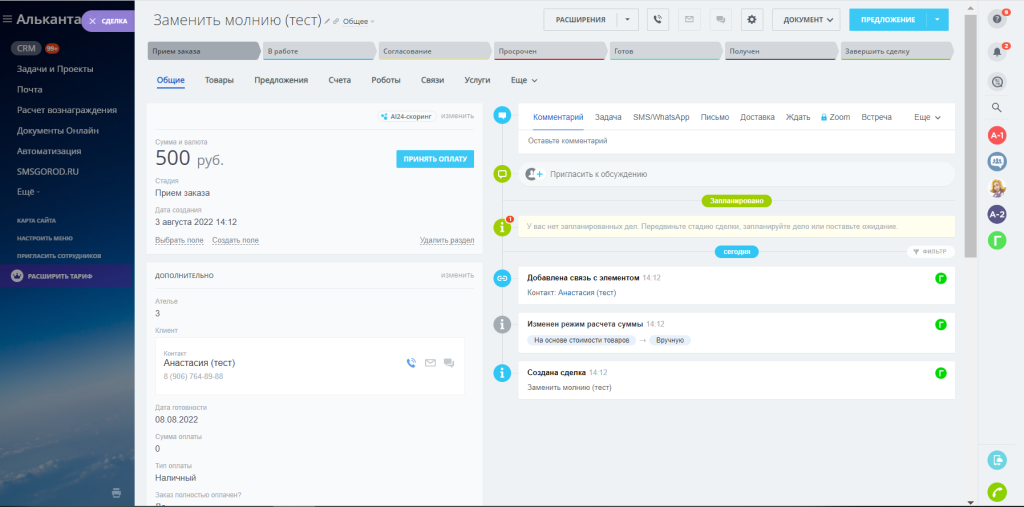
Task: Set deal stage to 'Готов'
Action: click(x=666, y=51)
